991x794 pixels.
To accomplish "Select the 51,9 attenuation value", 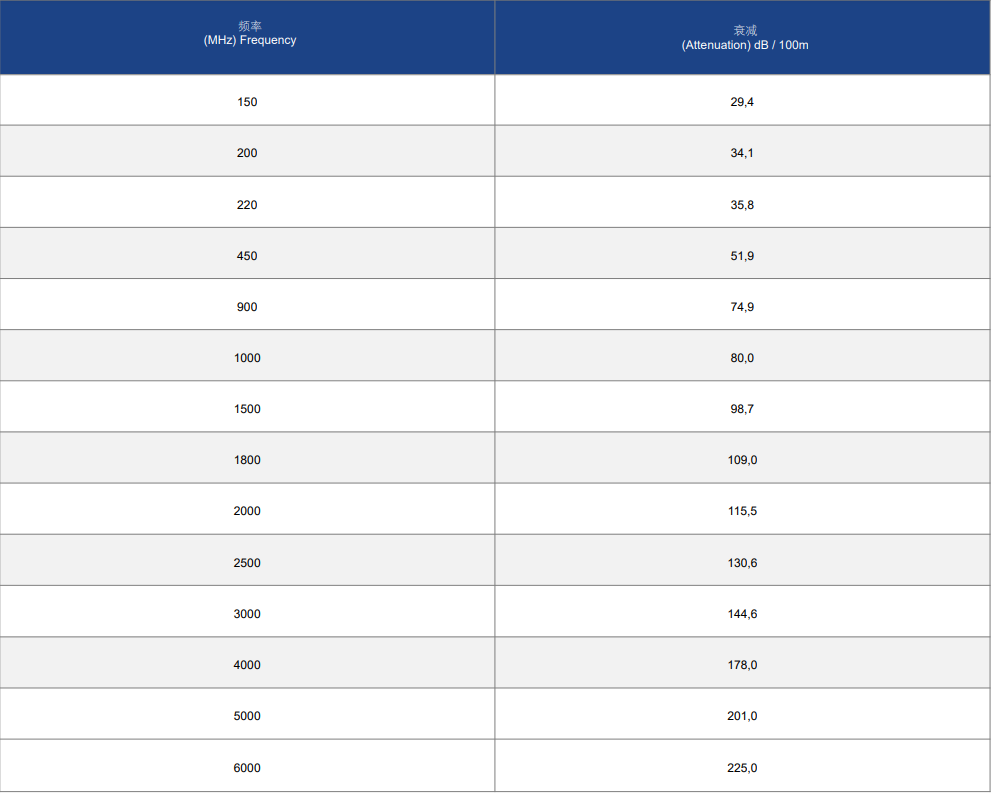I will coord(743,253).
